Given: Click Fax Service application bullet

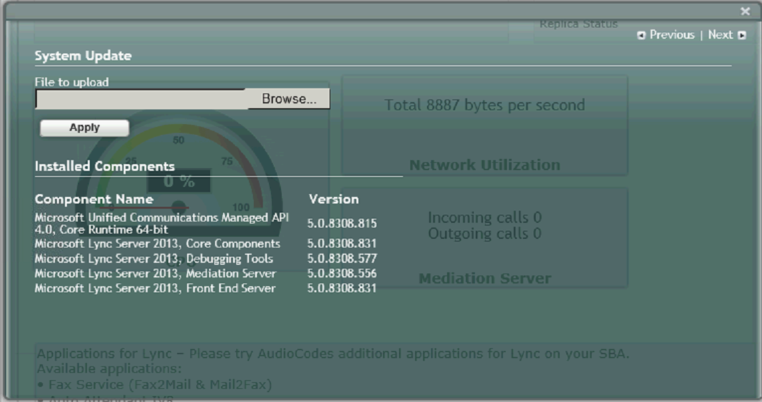Looking at the screenshot, I should point(156,385).
